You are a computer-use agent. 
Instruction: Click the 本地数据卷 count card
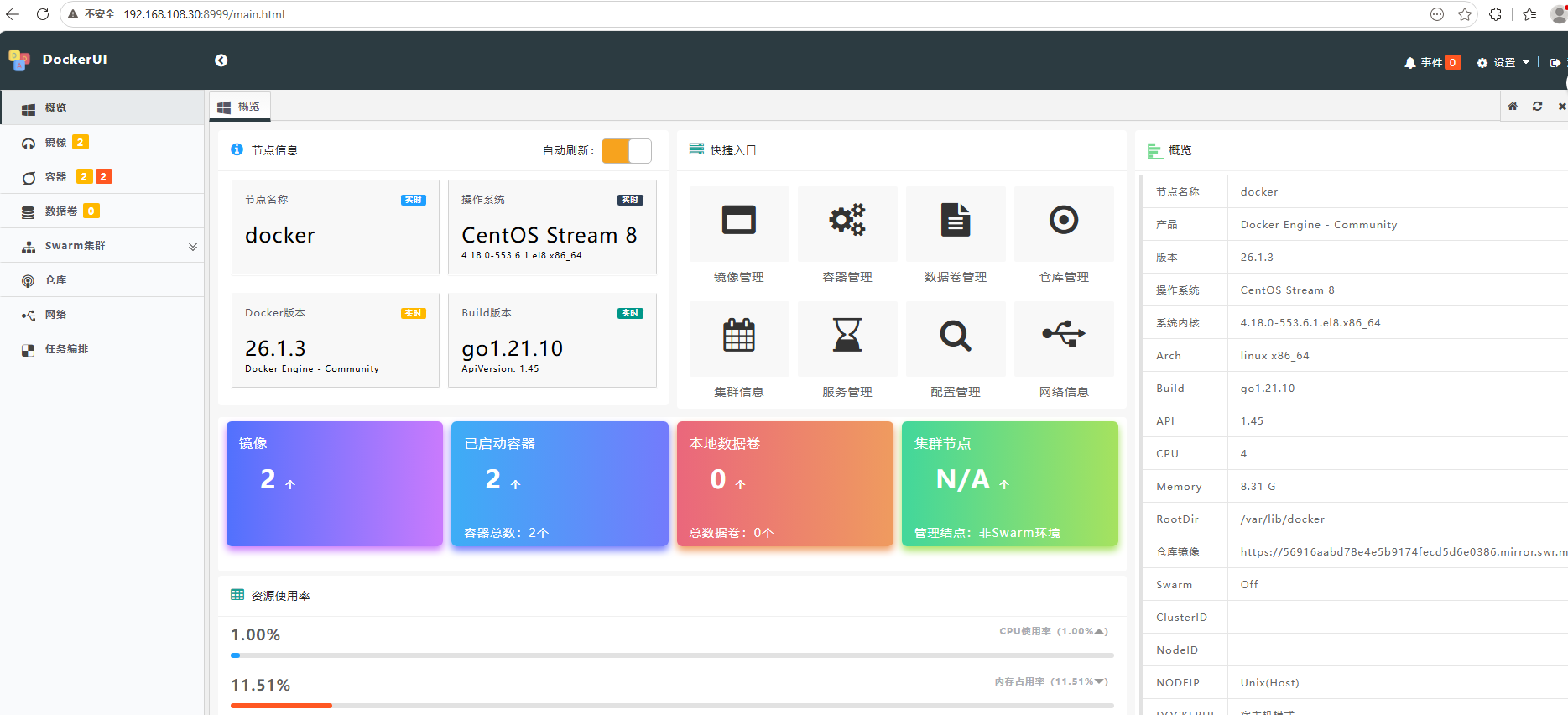point(785,484)
